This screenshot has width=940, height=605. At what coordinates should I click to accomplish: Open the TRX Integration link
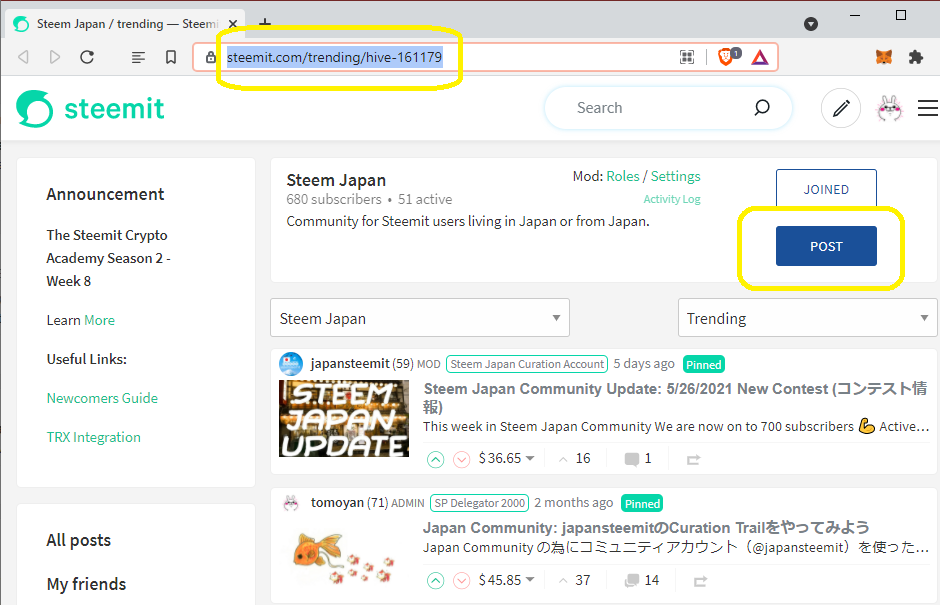(x=94, y=437)
